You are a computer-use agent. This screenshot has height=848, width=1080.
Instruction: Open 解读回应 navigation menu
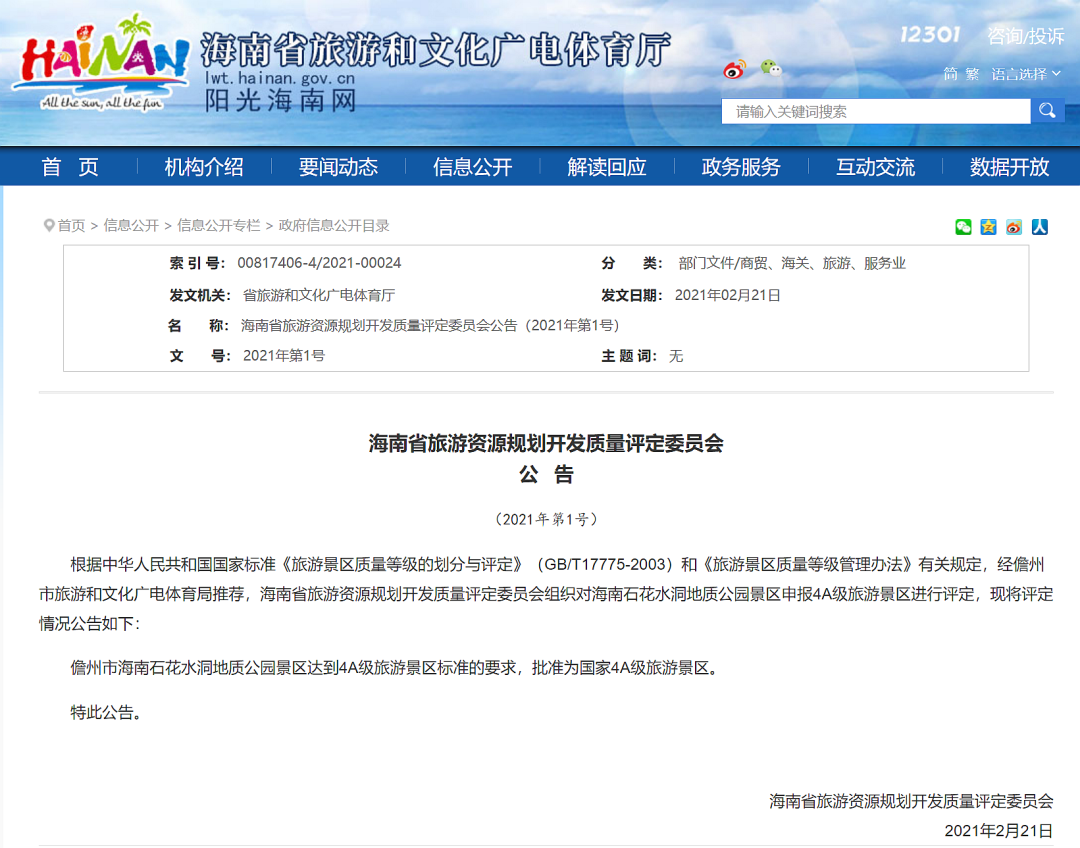point(607,167)
